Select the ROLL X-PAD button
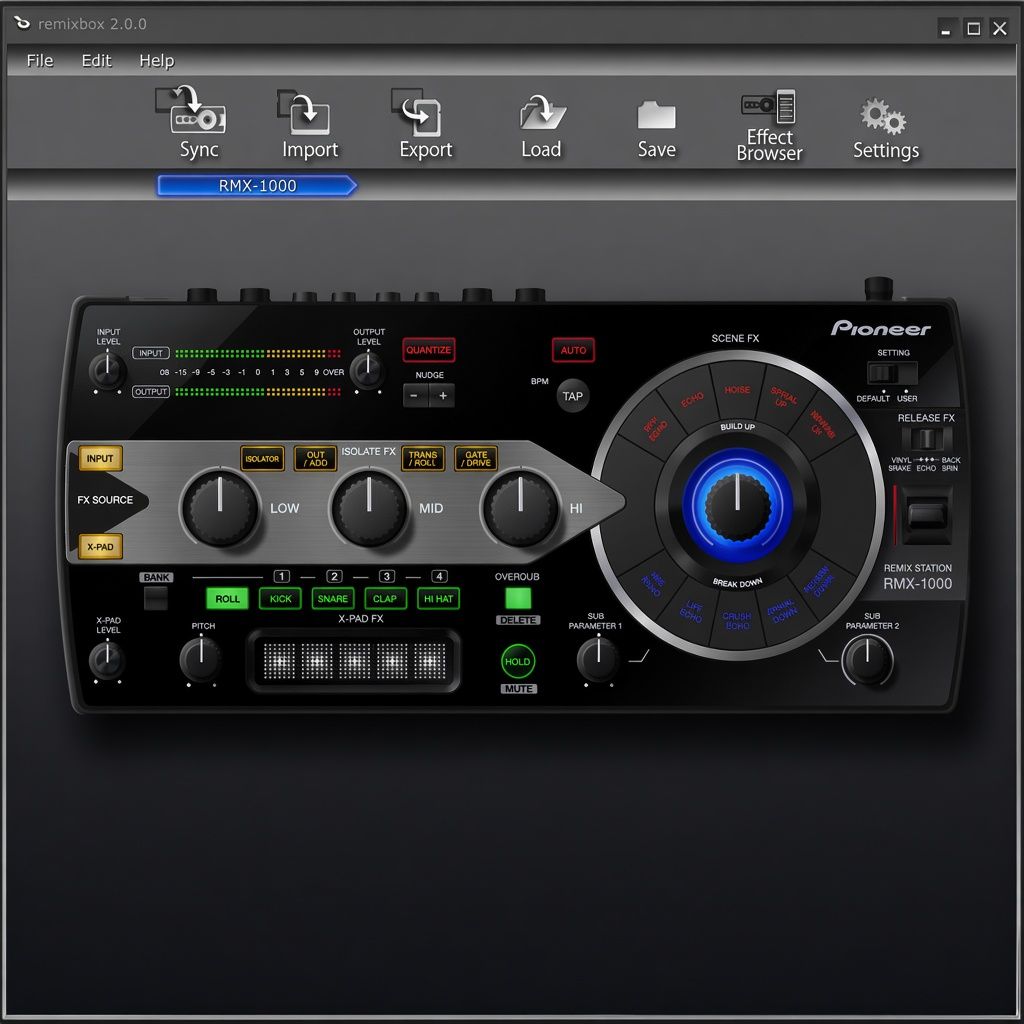 227,599
